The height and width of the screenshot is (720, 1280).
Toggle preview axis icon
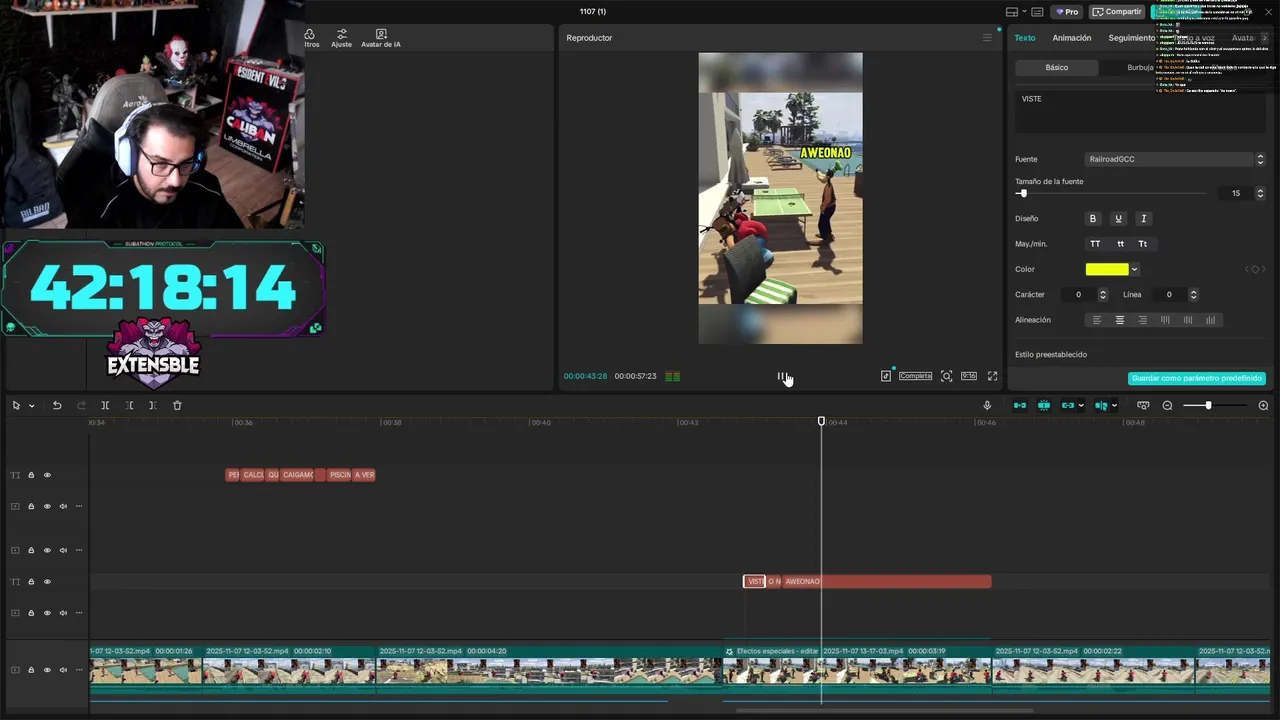click(1101, 405)
